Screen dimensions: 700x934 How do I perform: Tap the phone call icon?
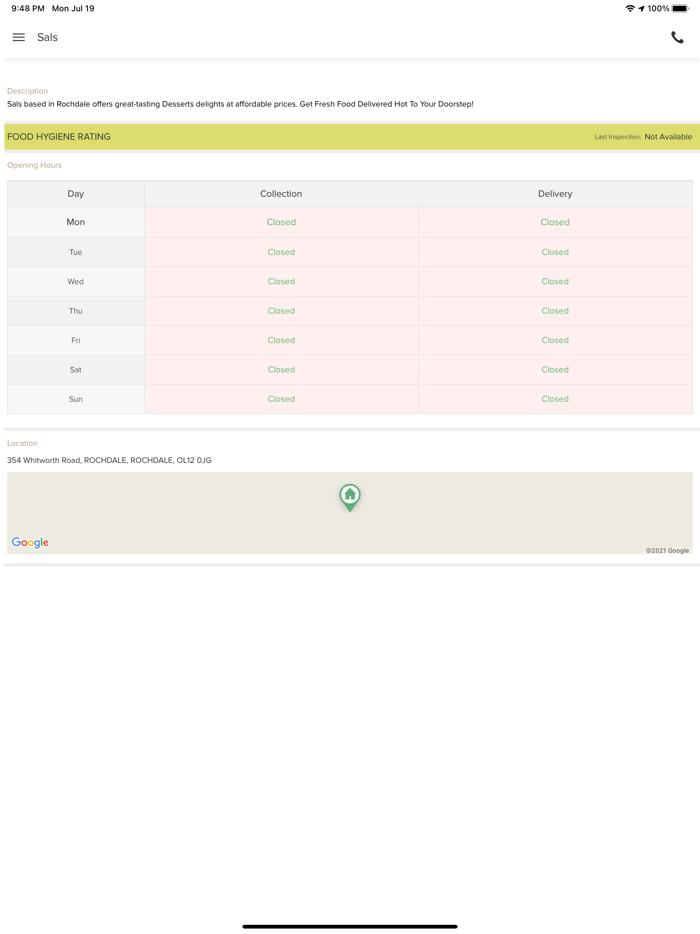[677, 38]
